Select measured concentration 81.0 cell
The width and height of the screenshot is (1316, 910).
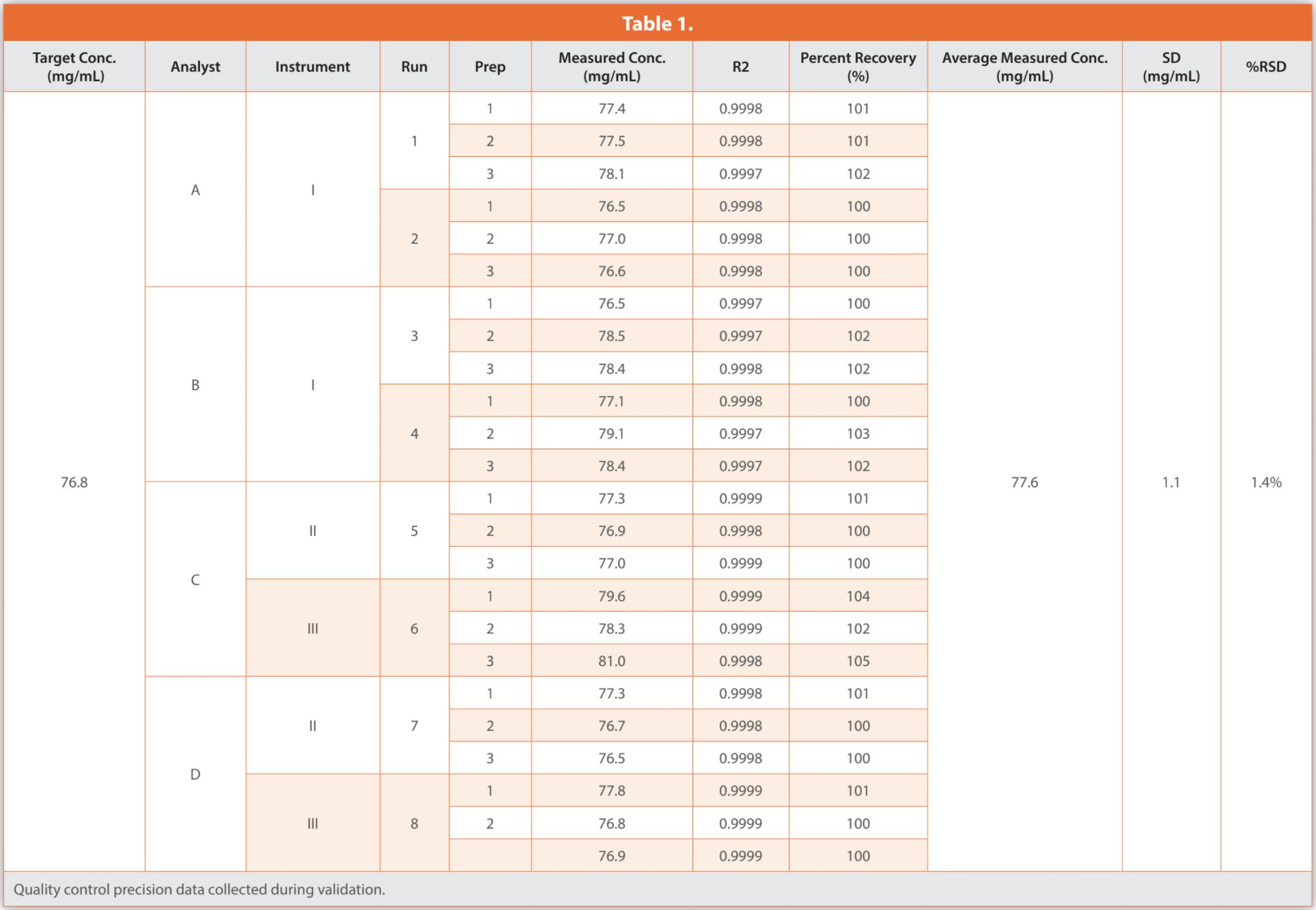(611, 661)
